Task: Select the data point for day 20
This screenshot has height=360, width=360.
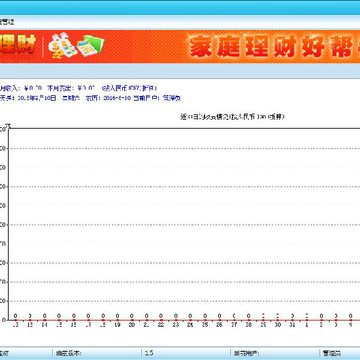Action: pos(132,320)
